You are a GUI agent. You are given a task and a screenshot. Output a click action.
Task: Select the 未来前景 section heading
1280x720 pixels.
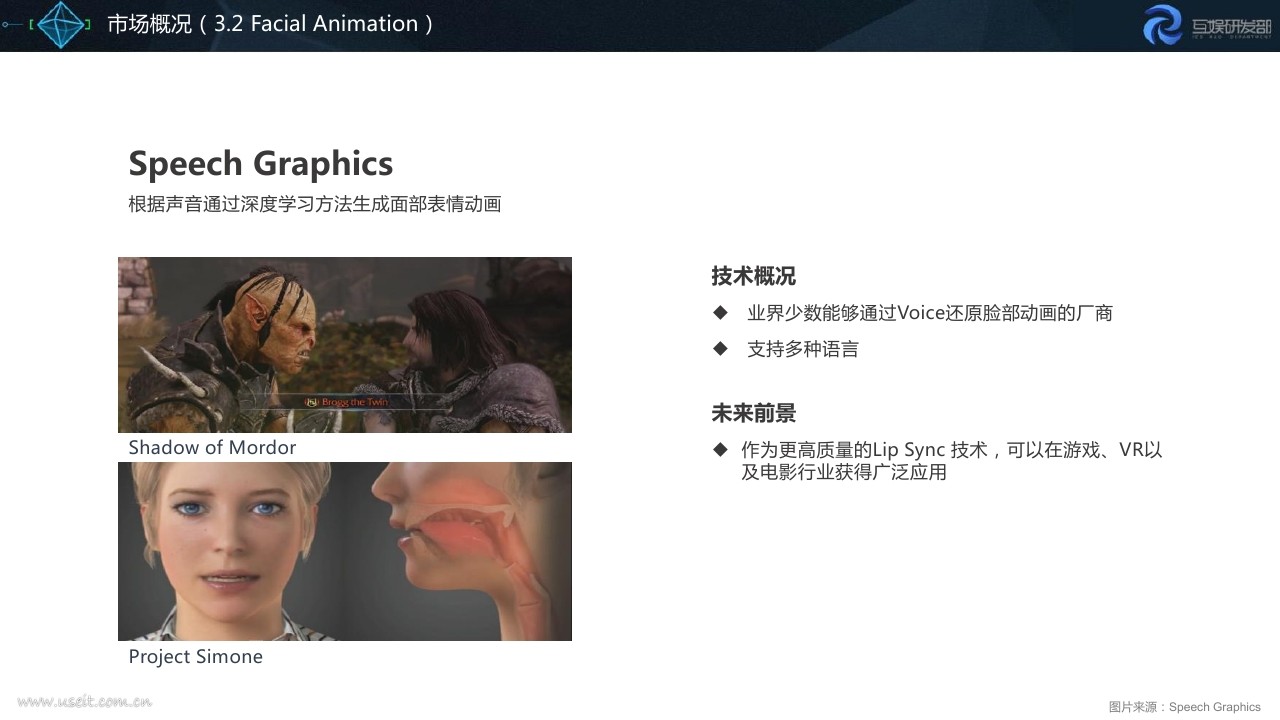click(x=754, y=413)
